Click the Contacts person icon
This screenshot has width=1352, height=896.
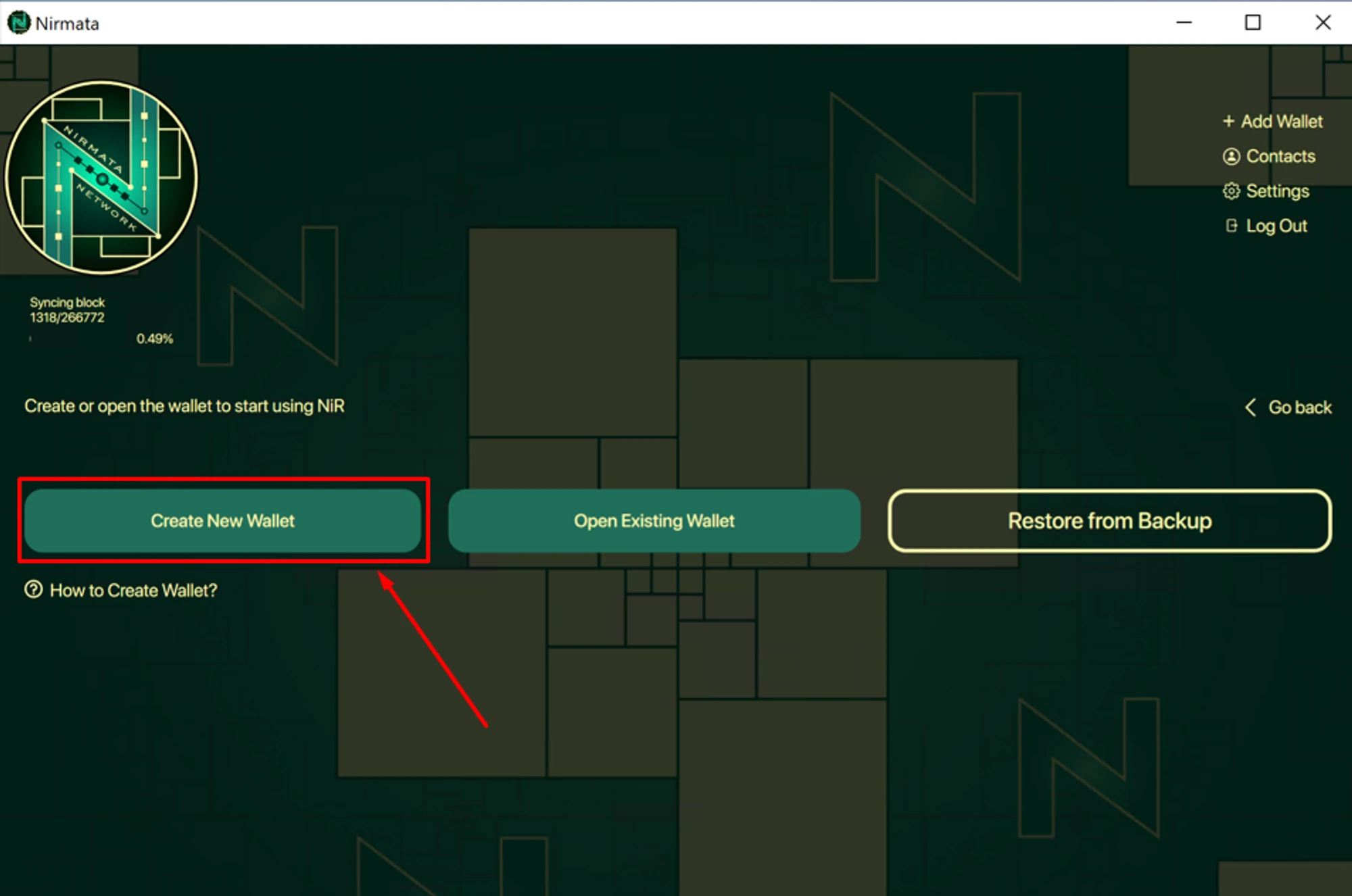point(1231,156)
